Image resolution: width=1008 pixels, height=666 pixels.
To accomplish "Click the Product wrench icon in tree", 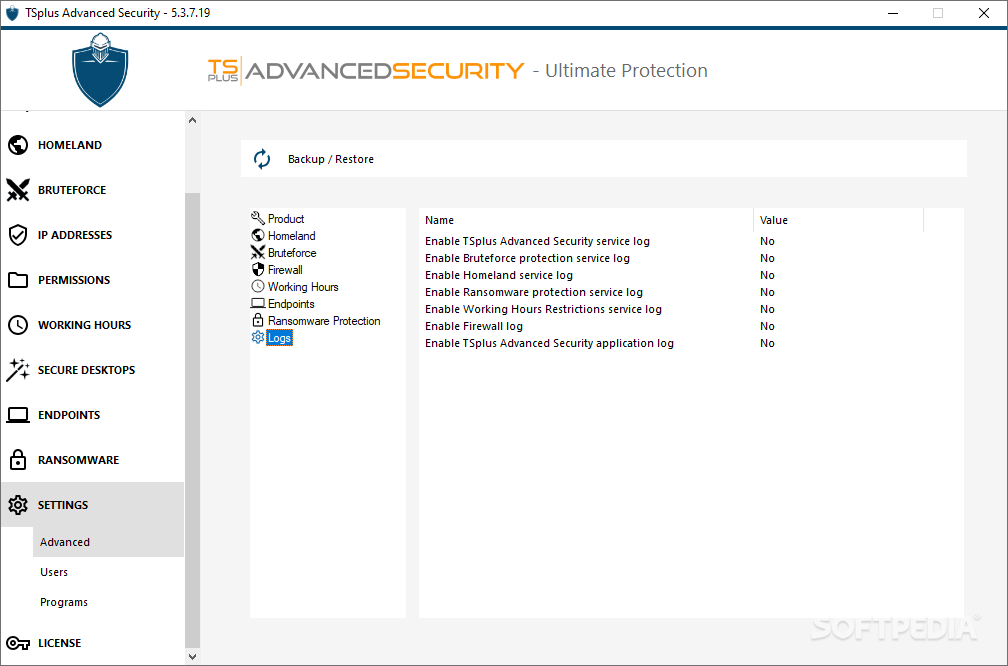I will click(258, 218).
